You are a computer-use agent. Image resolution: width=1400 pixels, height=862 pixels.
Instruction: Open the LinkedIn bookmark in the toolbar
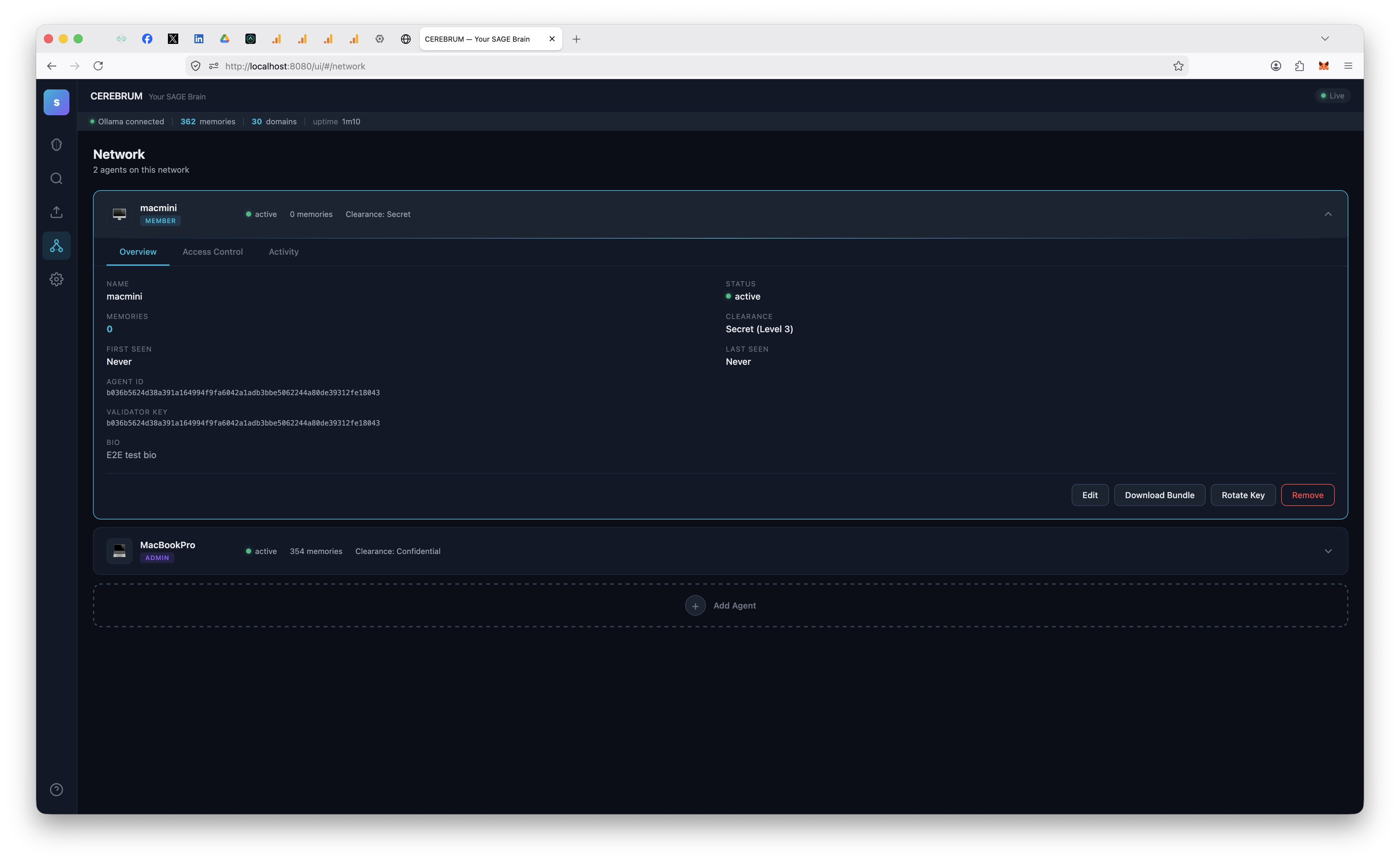(x=199, y=39)
